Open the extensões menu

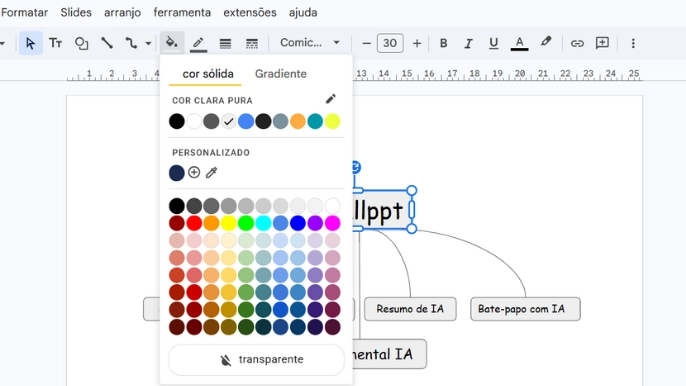[250, 13]
